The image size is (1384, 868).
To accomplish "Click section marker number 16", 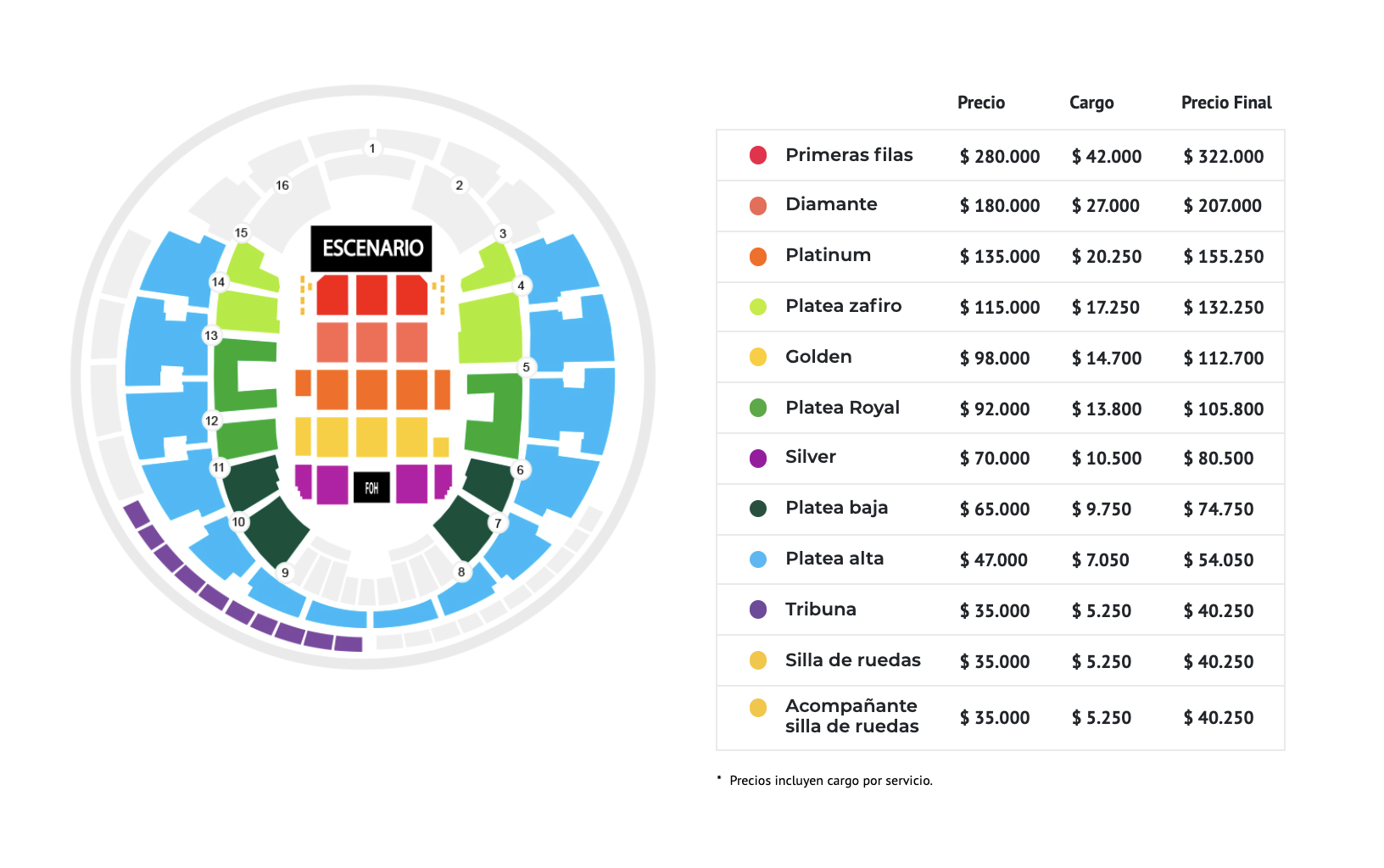I will point(282,185).
